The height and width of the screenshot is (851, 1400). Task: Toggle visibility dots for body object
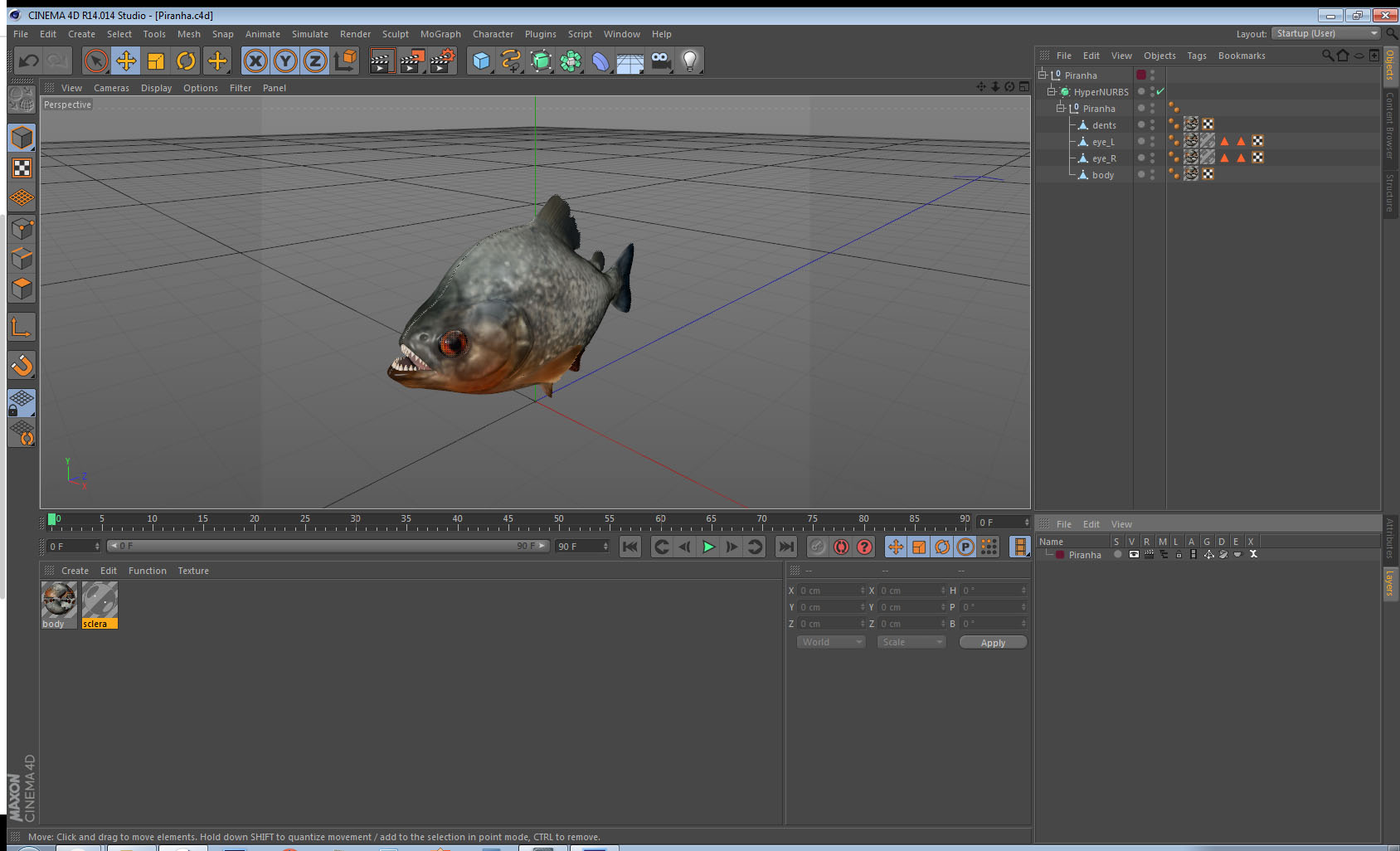point(1152,174)
